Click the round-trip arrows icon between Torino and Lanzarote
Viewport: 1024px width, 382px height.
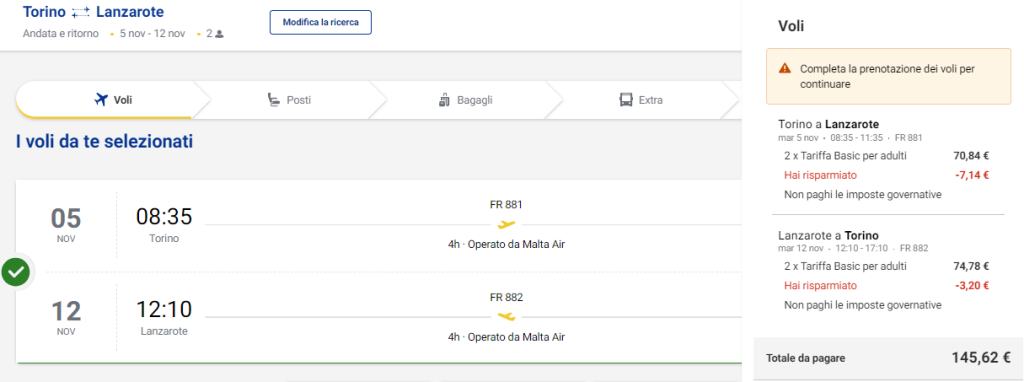pos(80,12)
